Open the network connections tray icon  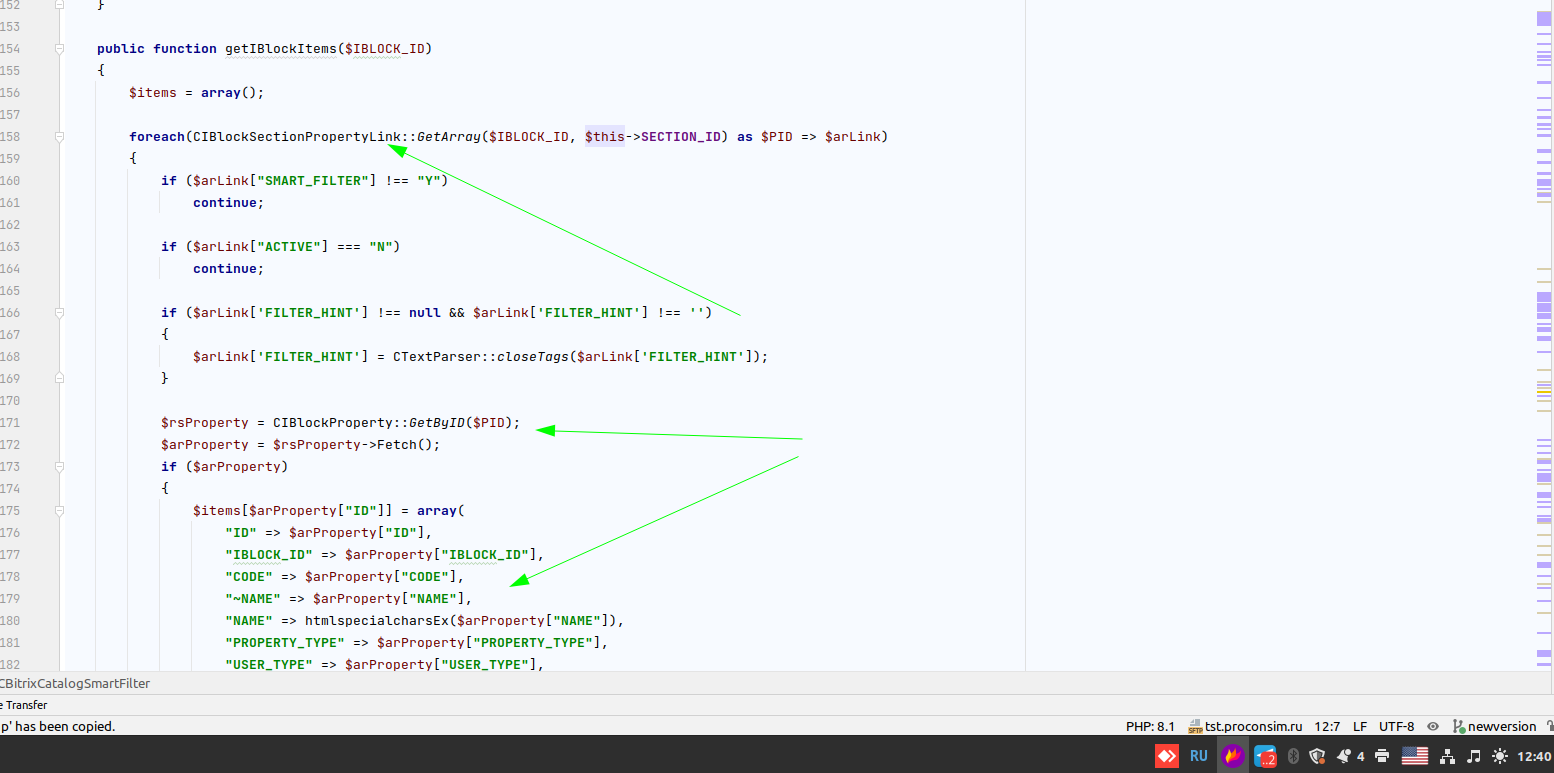(x=1447, y=756)
